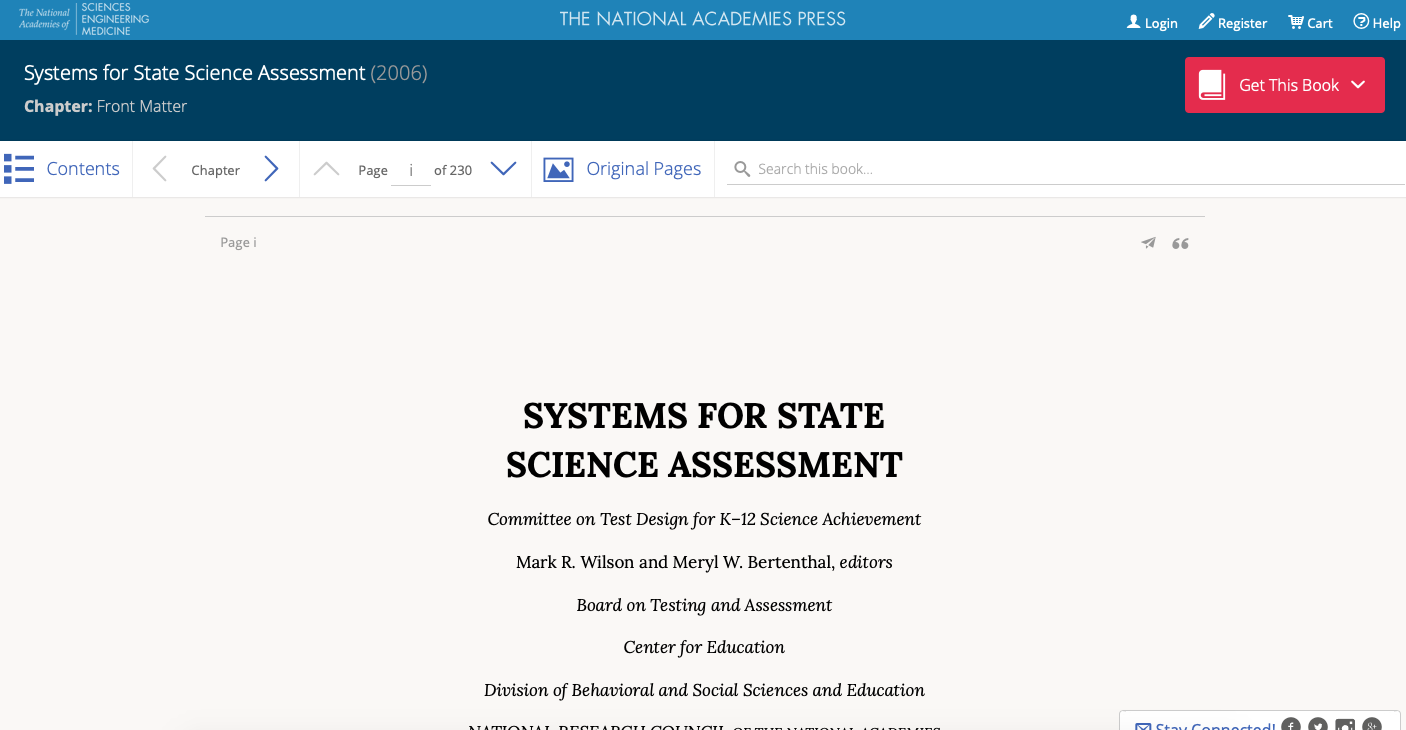The height and width of the screenshot is (730, 1406).
Task: Click the Login user icon
Action: tap(1133, 22)
